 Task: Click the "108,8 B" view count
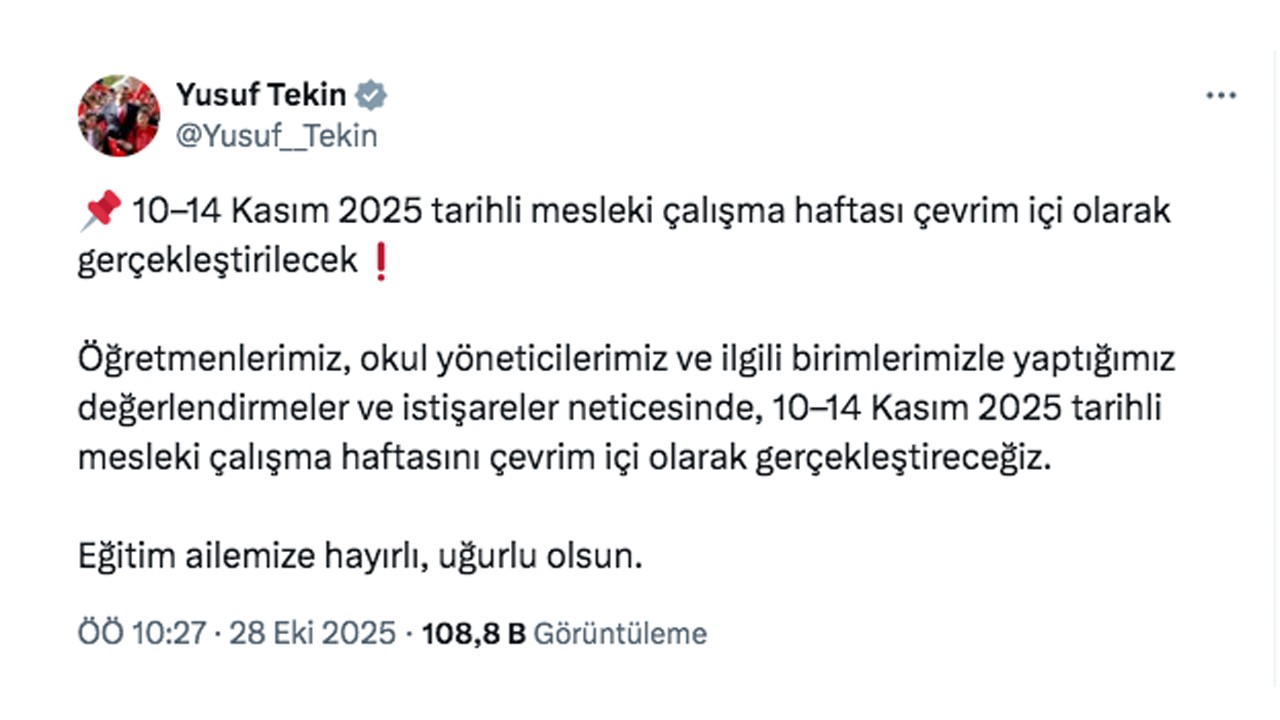pyautogui.click(x=475, y=633)
